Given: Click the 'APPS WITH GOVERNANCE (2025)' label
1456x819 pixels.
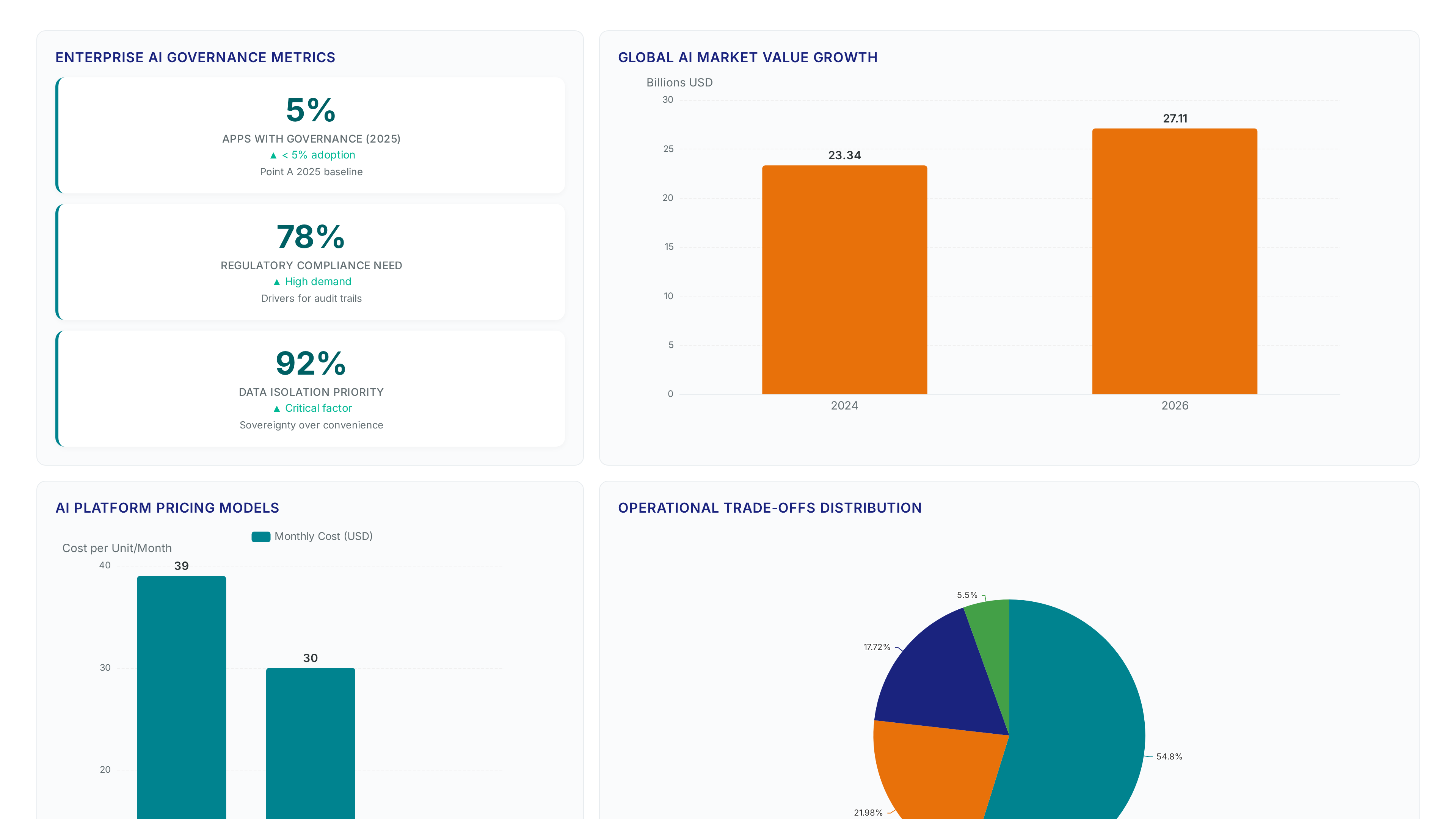Looking at the screenshot, I should [x=311, y=139].
